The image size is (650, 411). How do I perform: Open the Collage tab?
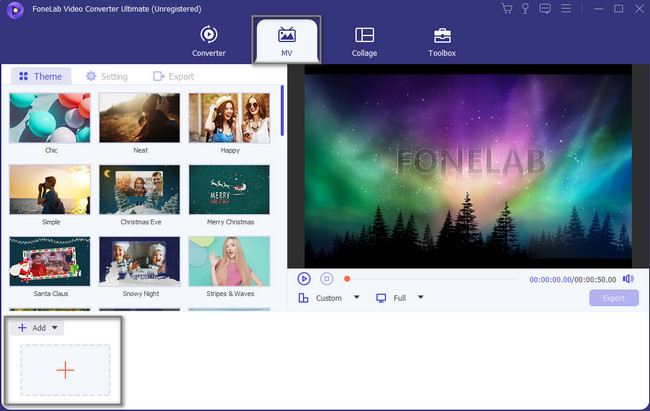coord(364,41)
